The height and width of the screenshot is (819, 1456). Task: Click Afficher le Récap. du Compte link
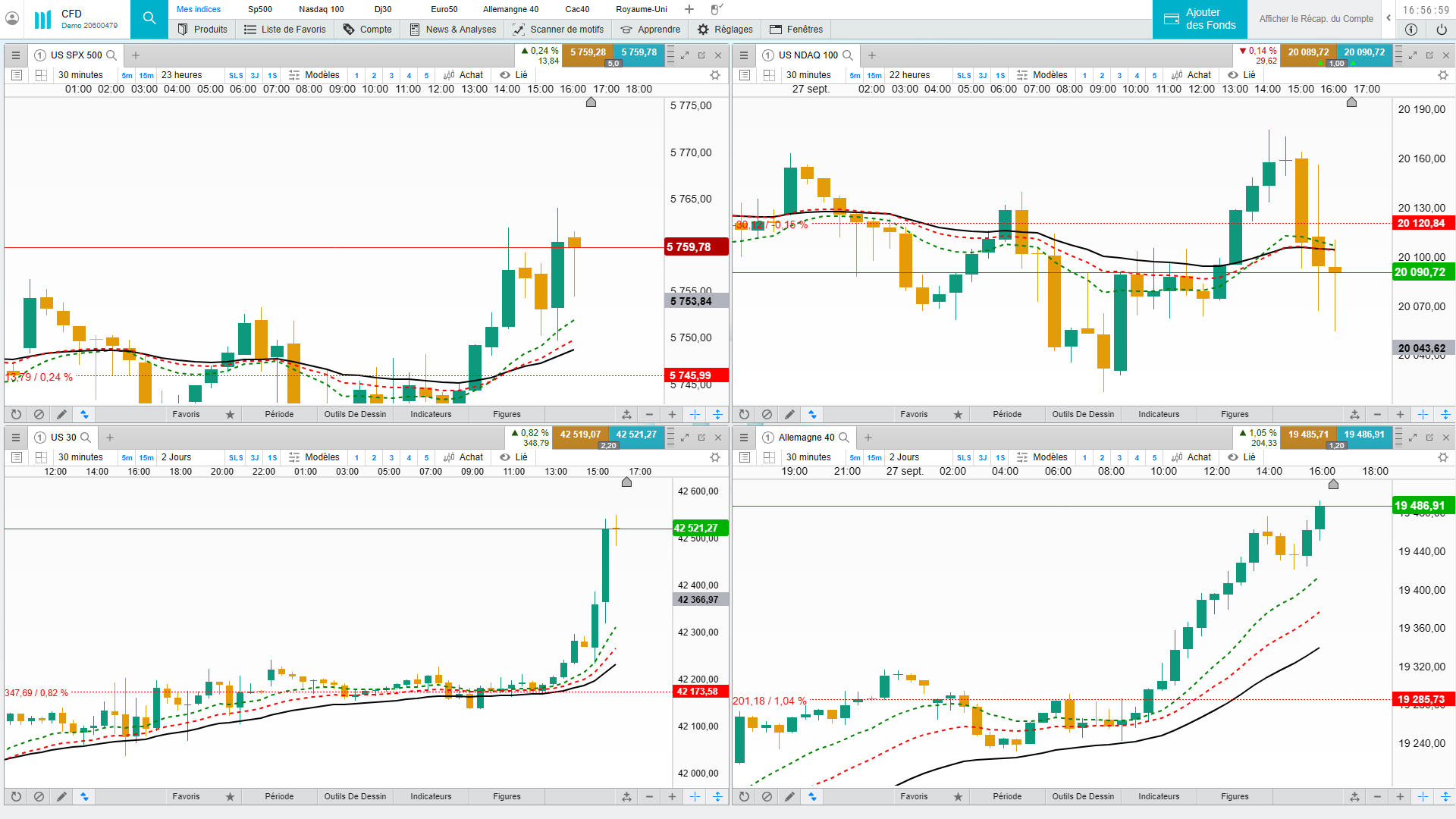pos(1316,19)
